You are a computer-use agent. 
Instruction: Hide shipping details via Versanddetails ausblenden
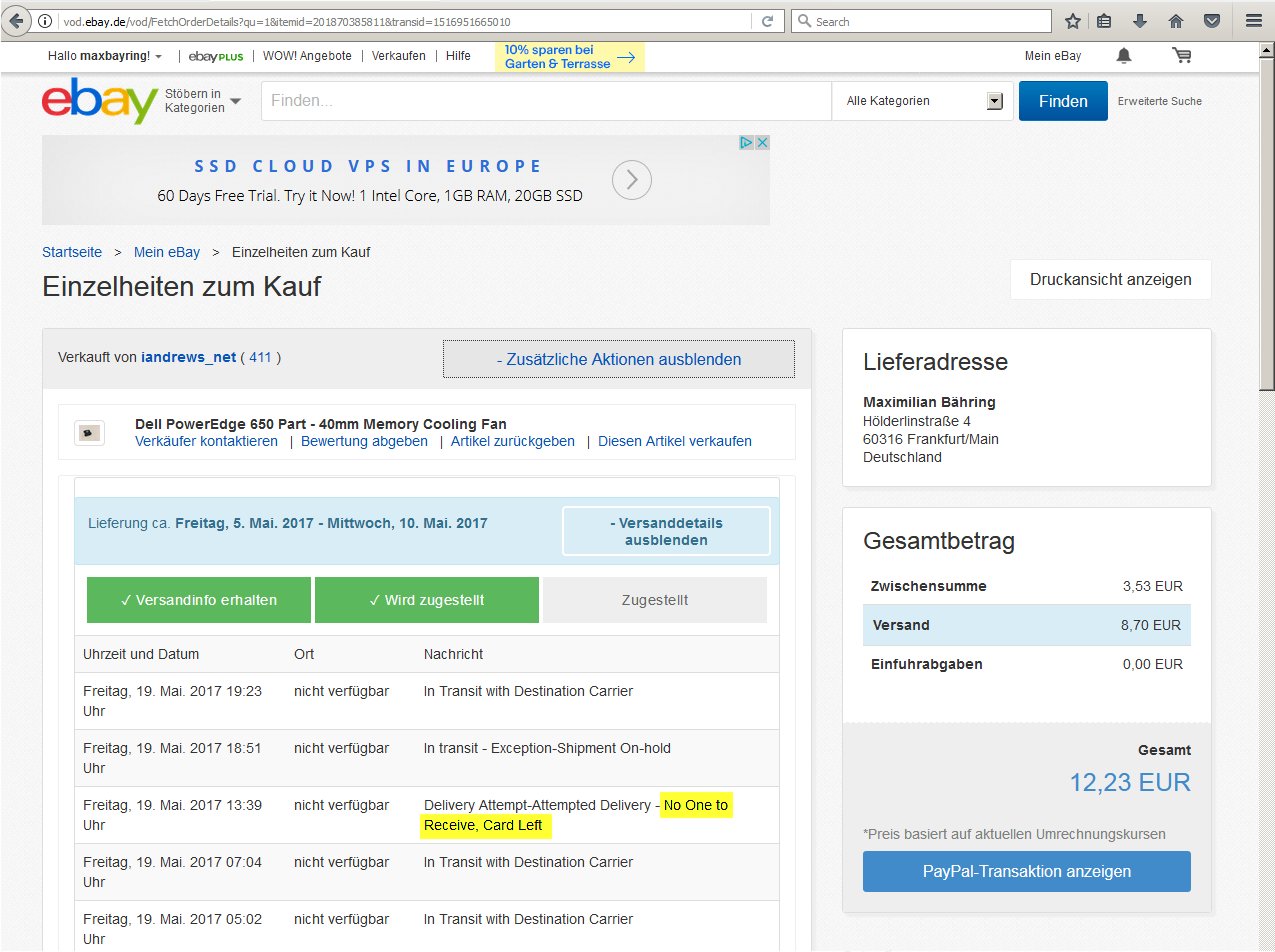click(x=666, y=531)
